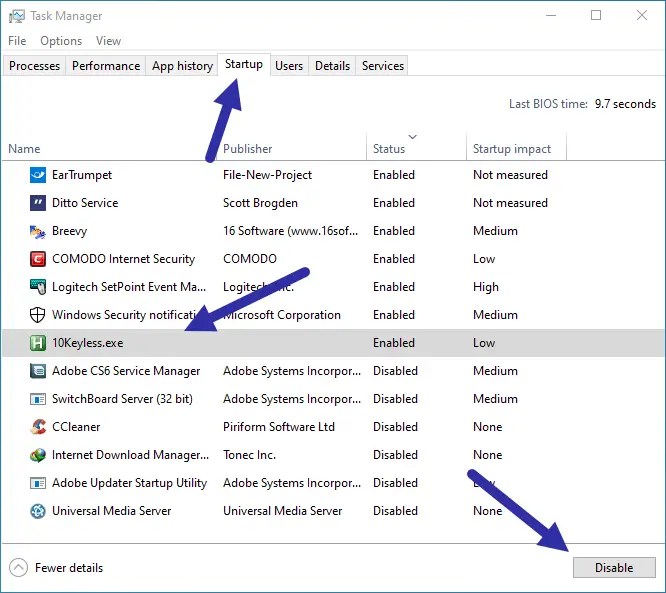Select the Adobe CS6 Service Manager name
Image resolution: width=666 pixels, height=593 pixels.
tap(126, 371)
